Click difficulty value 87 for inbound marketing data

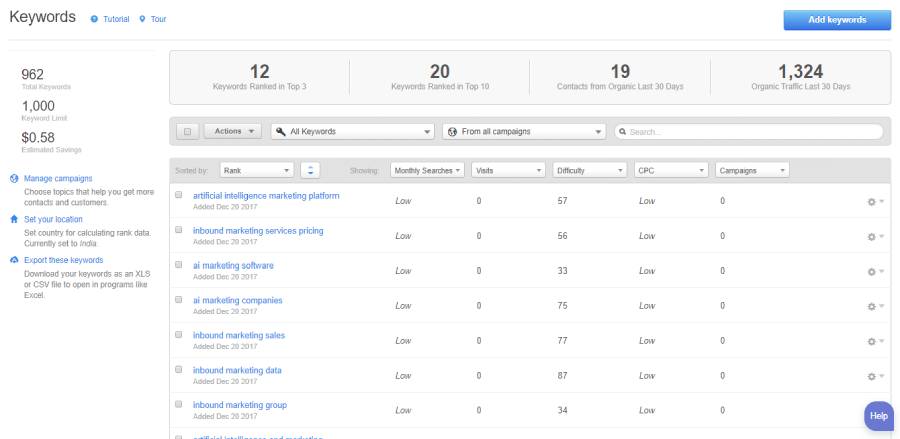coord(562,375)
